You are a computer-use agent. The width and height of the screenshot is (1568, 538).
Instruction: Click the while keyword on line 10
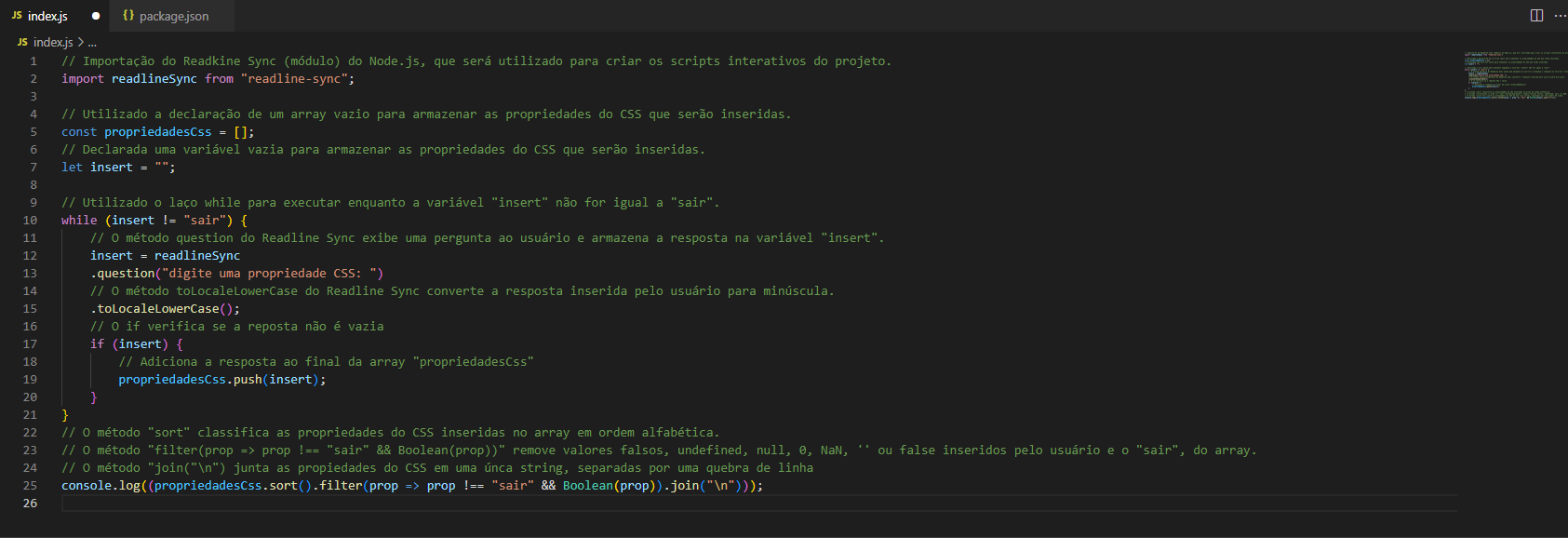point(79,221)
